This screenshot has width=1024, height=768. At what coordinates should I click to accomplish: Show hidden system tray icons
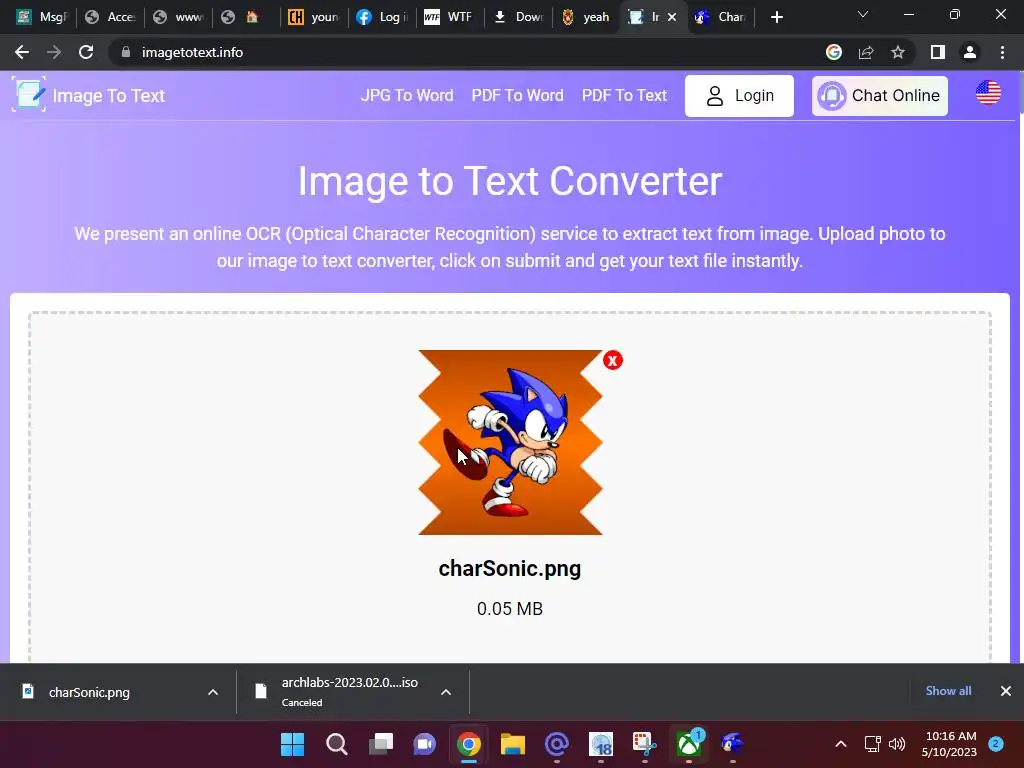[x=841, y=744]
